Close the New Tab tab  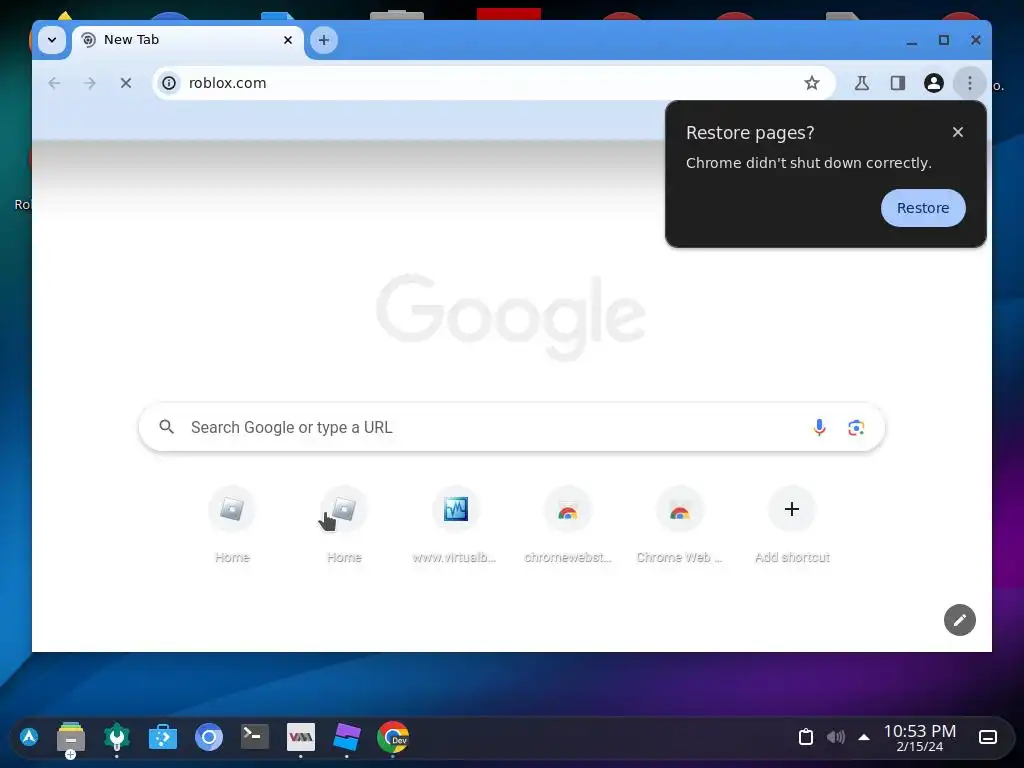click(287, 40)
